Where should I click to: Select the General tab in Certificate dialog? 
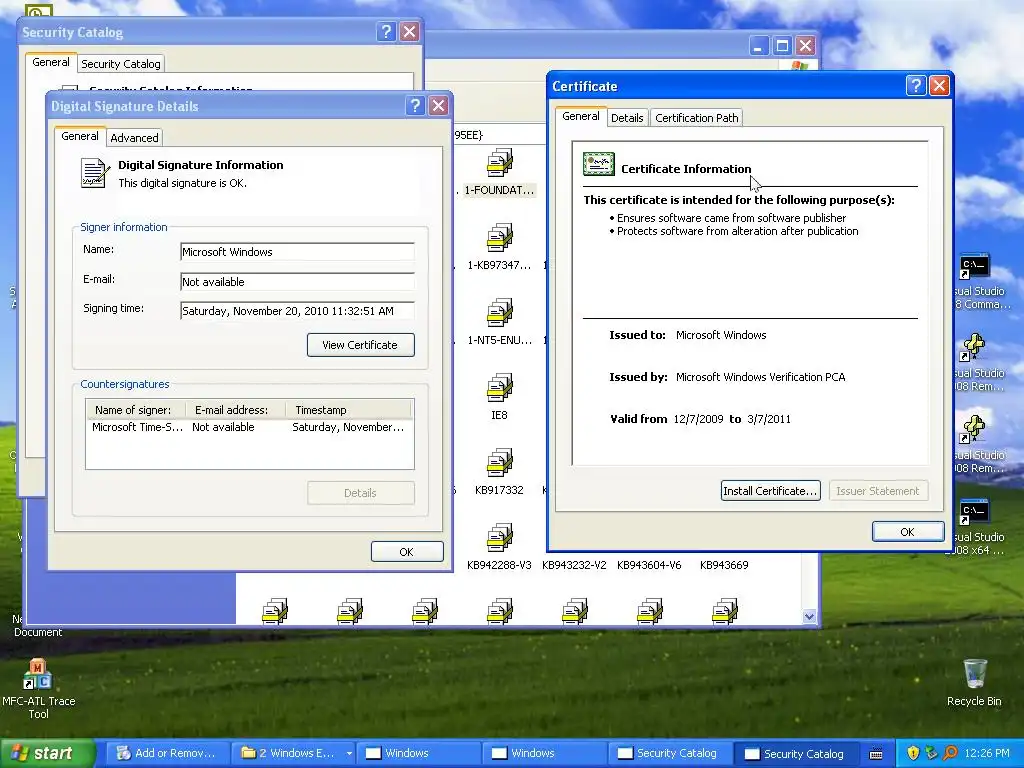581,116
